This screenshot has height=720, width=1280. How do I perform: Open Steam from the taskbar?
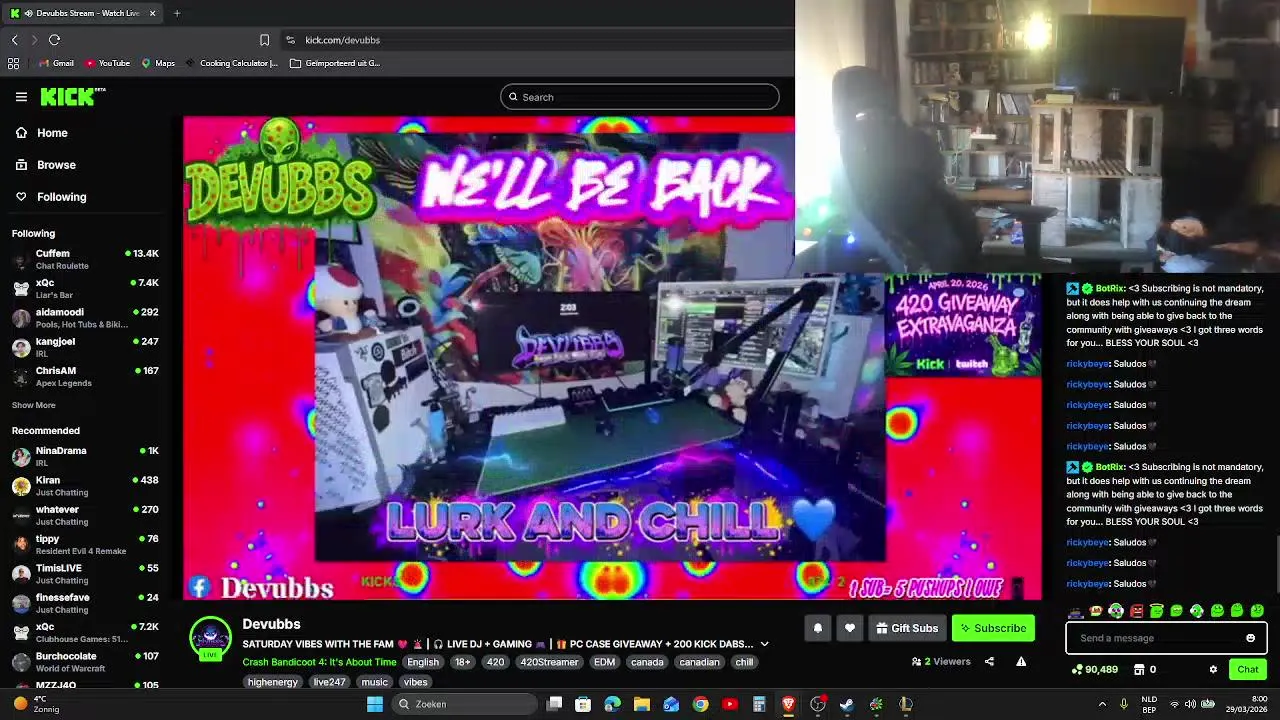[847, 704]
